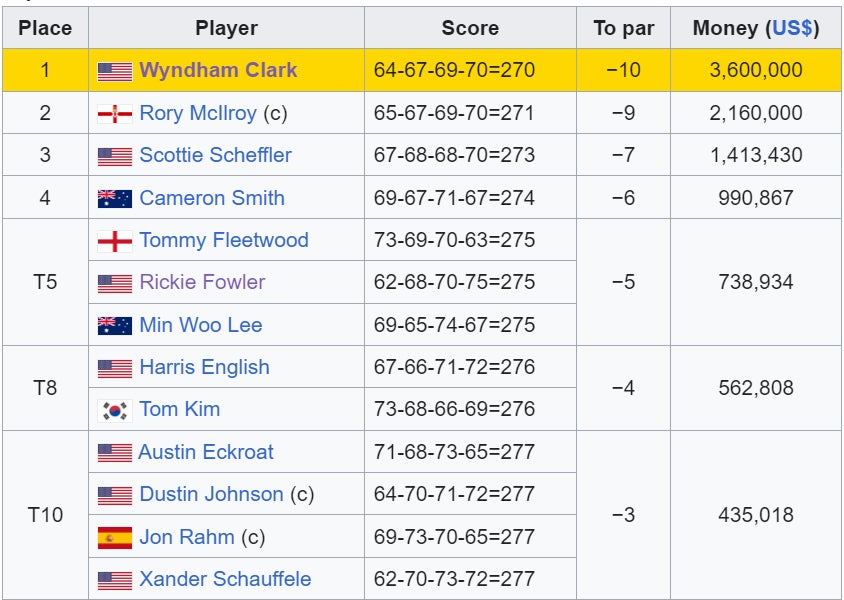The width and height of the screenshot is (844, 600).
Task: Click the Northern Ireland flag beside Rory McIlroy
Action: (114, 114)
